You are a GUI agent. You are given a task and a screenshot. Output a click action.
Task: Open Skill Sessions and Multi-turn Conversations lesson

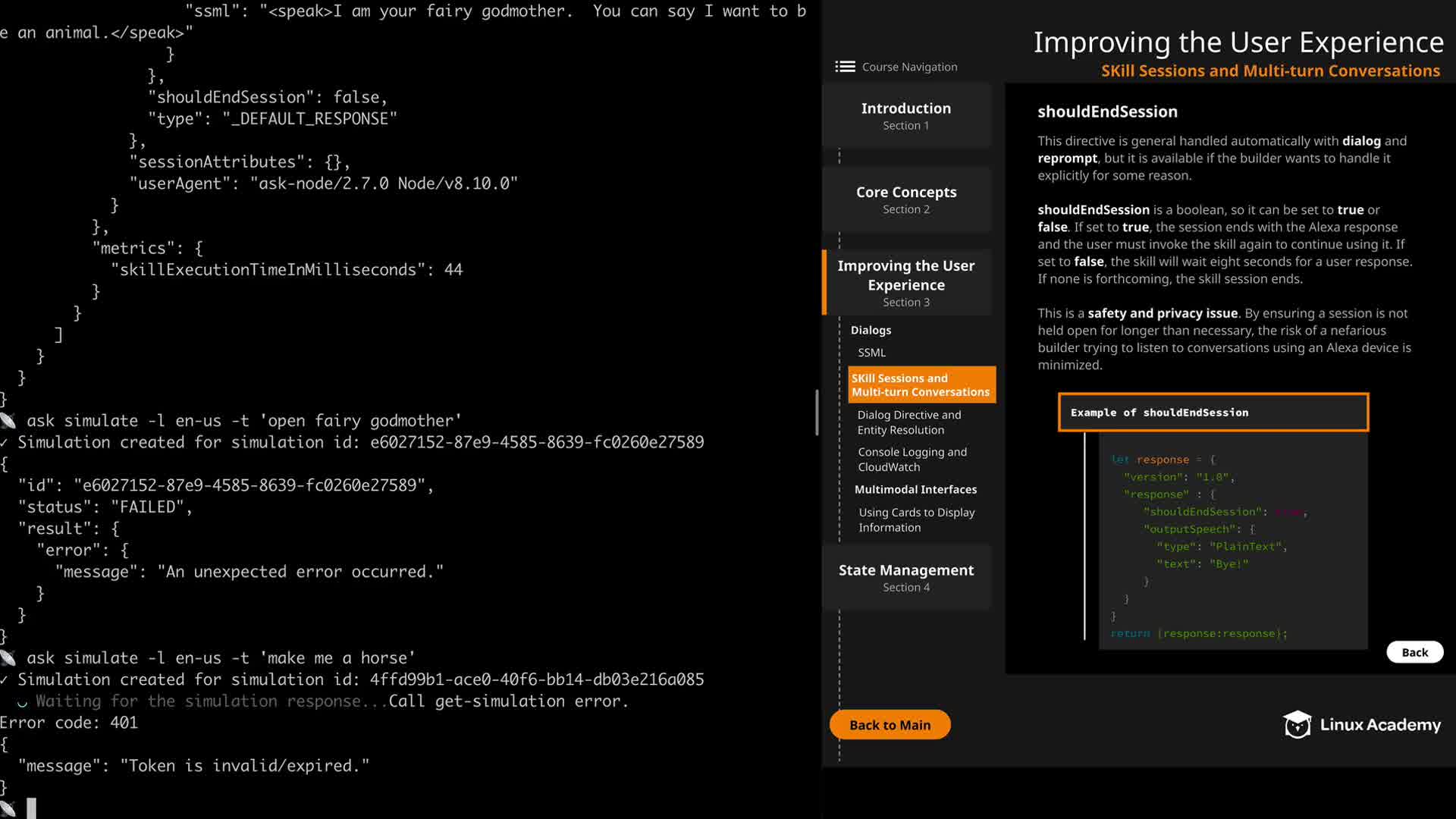921,385
